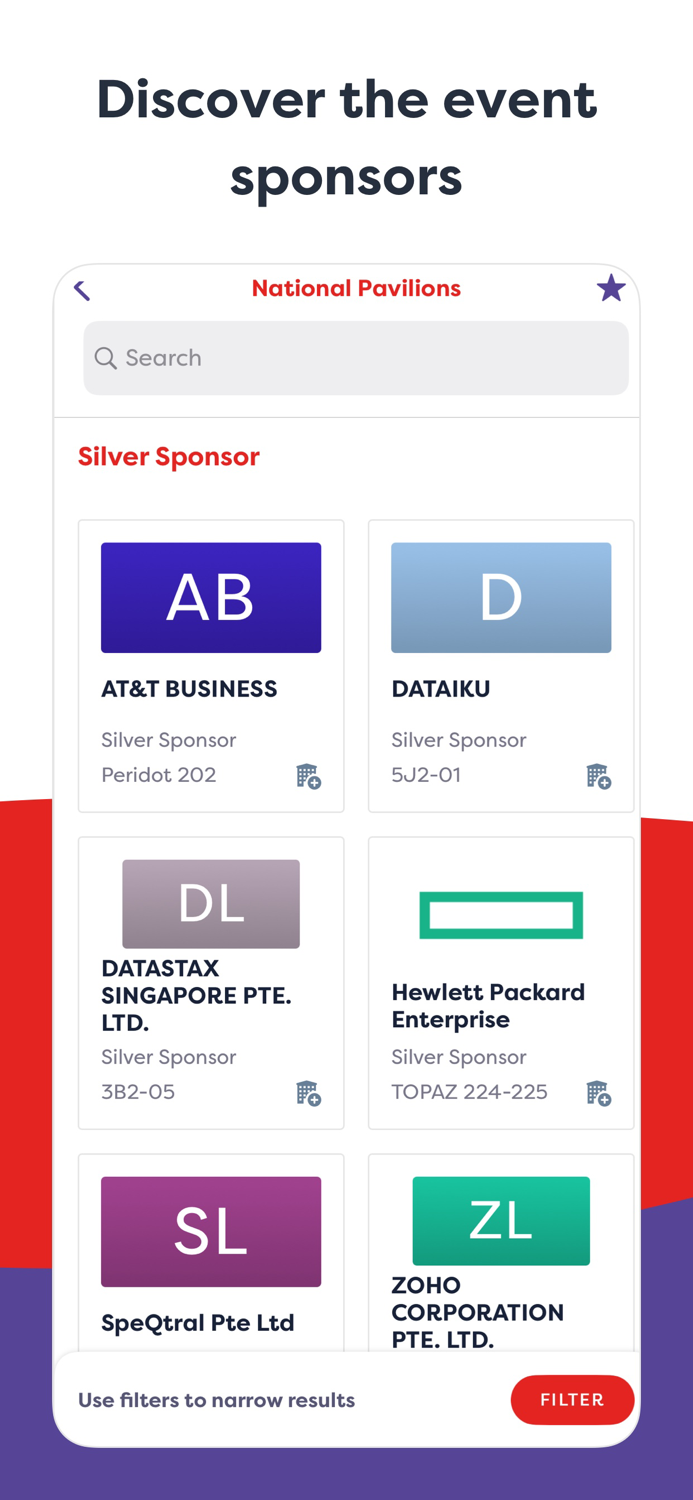Tap the favorites star icon

(x=611, y=289)
